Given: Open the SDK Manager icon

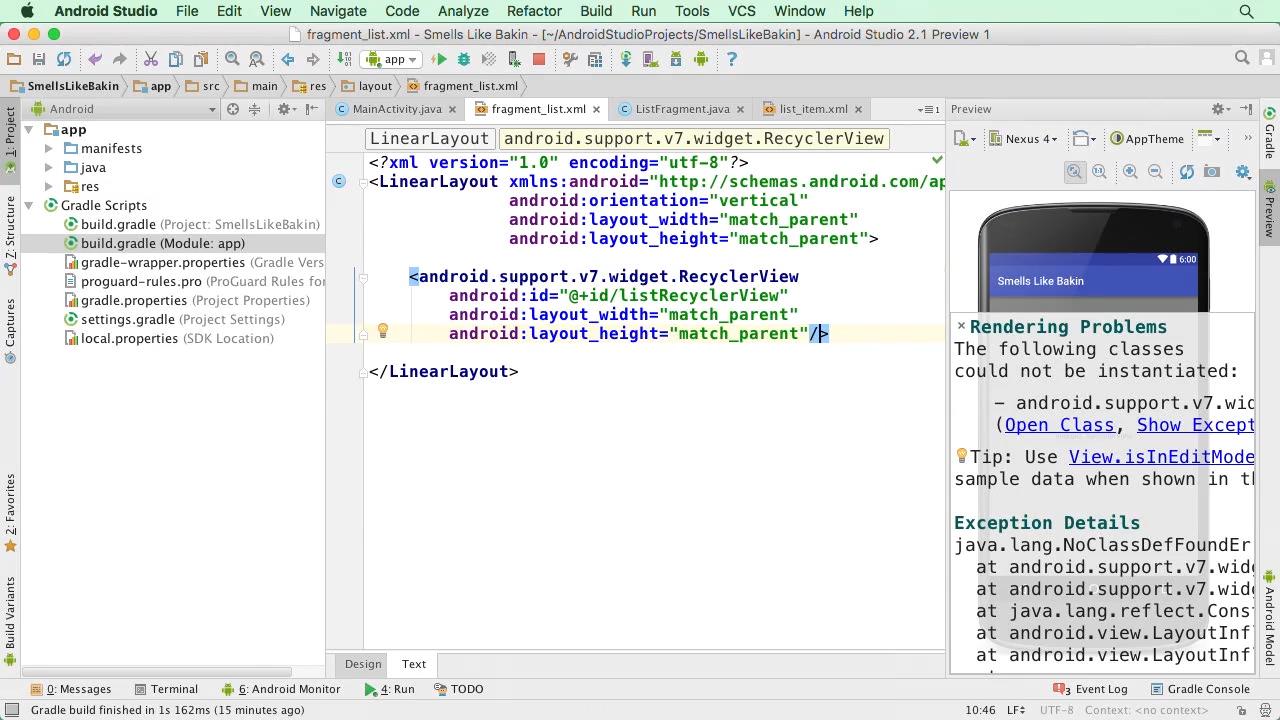Looking at the screenshot, I should click(x=676, y=60).
